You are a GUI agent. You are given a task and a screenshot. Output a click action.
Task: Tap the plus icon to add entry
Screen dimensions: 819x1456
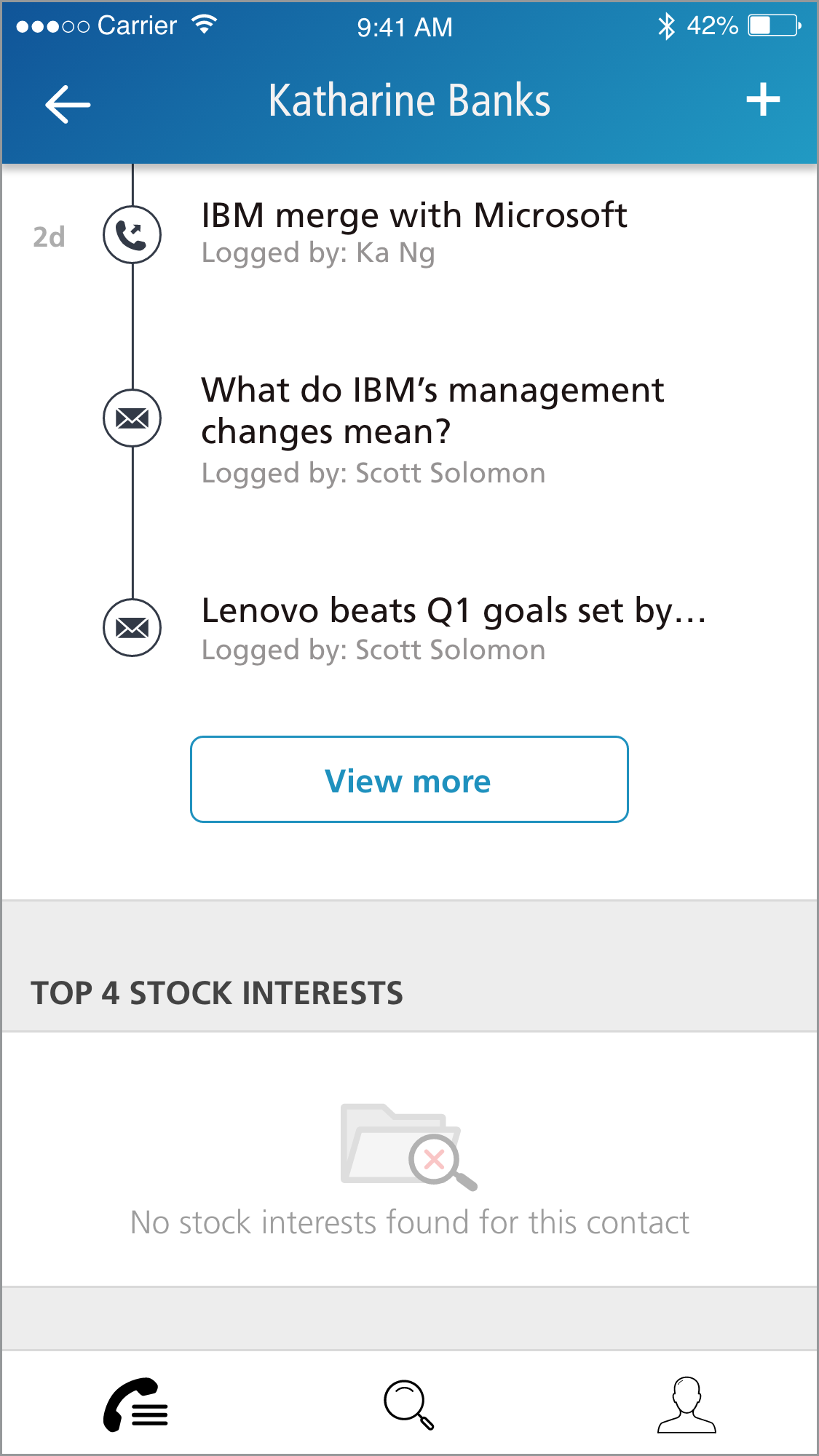(x=763, y=100)
